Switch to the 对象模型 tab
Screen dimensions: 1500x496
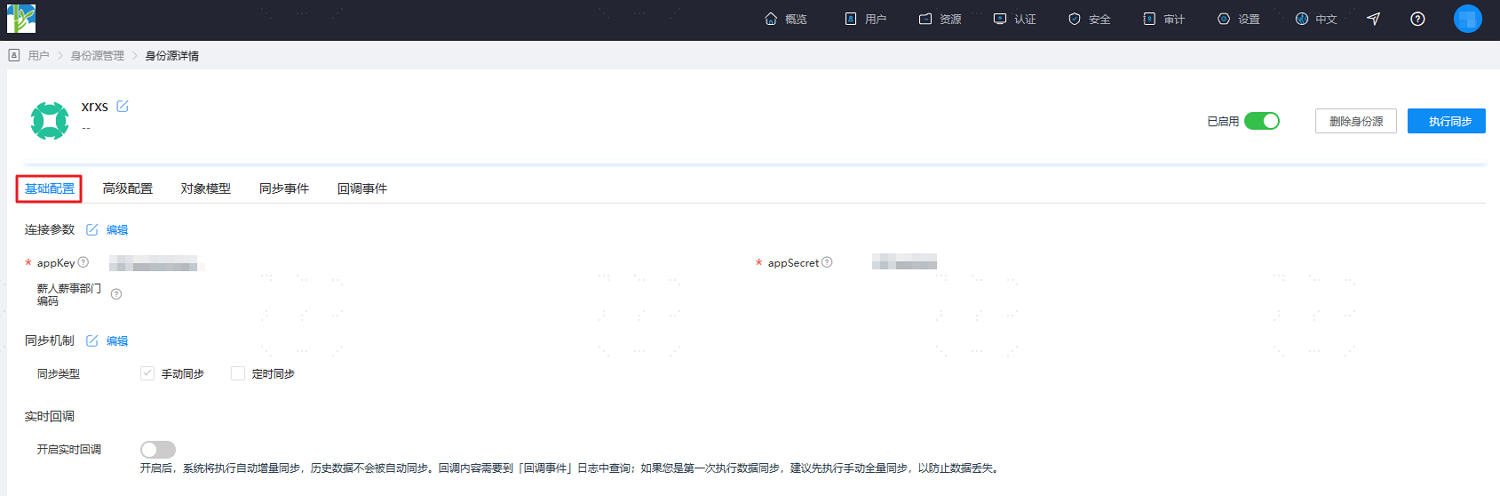click(206, 188)
